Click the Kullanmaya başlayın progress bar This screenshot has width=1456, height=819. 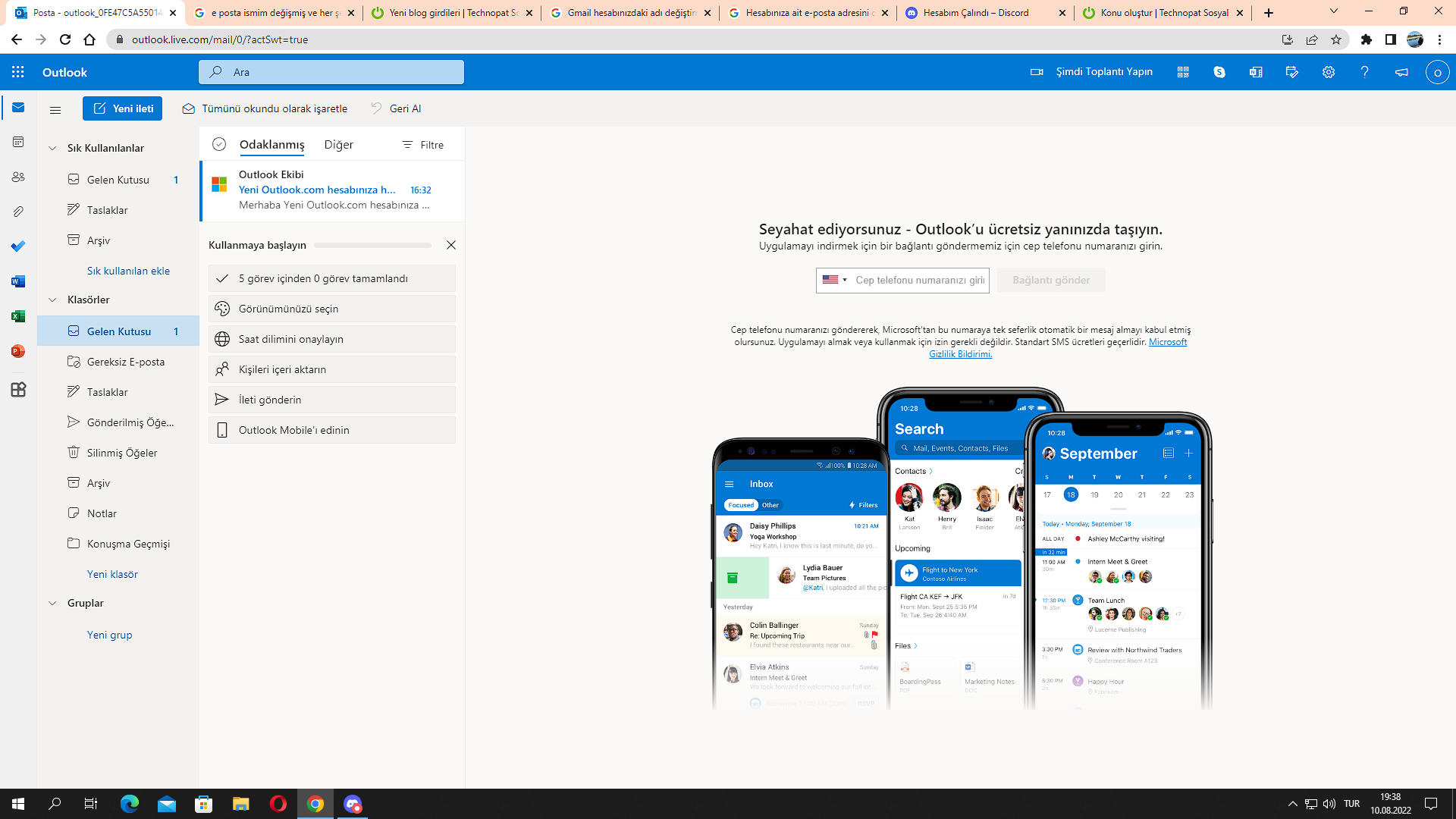372,245
